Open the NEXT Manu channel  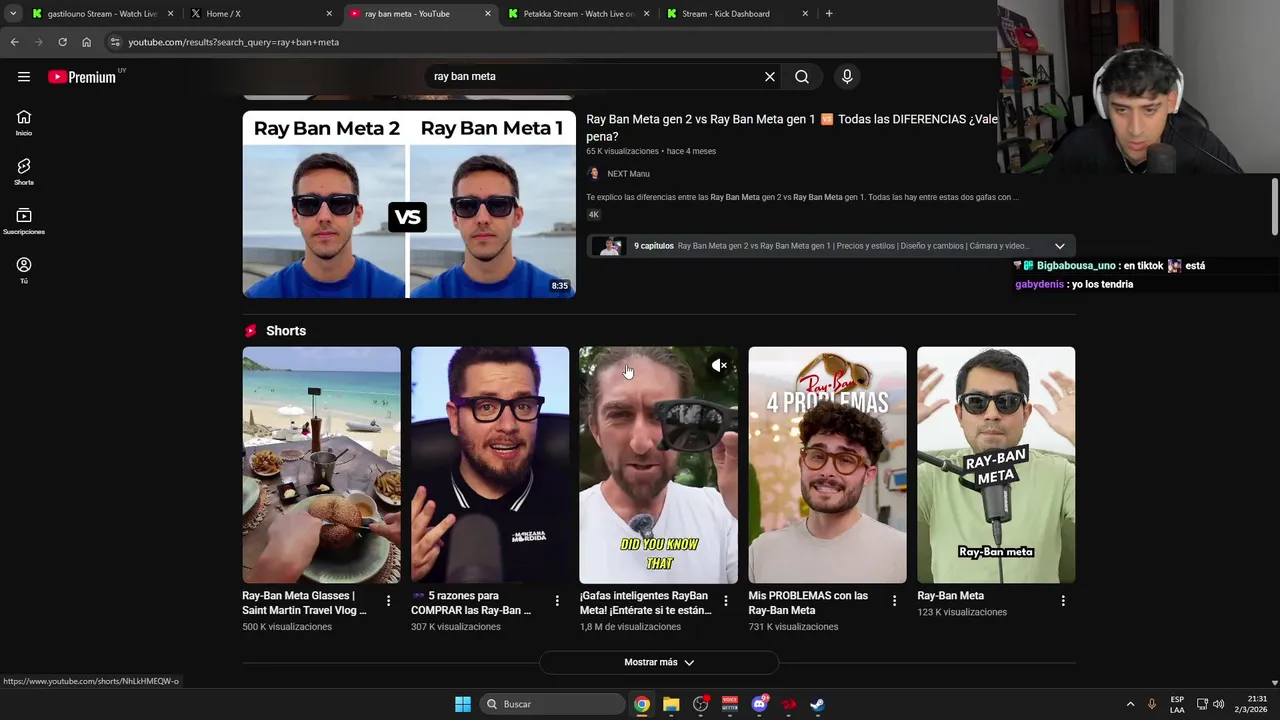point(628,174)
